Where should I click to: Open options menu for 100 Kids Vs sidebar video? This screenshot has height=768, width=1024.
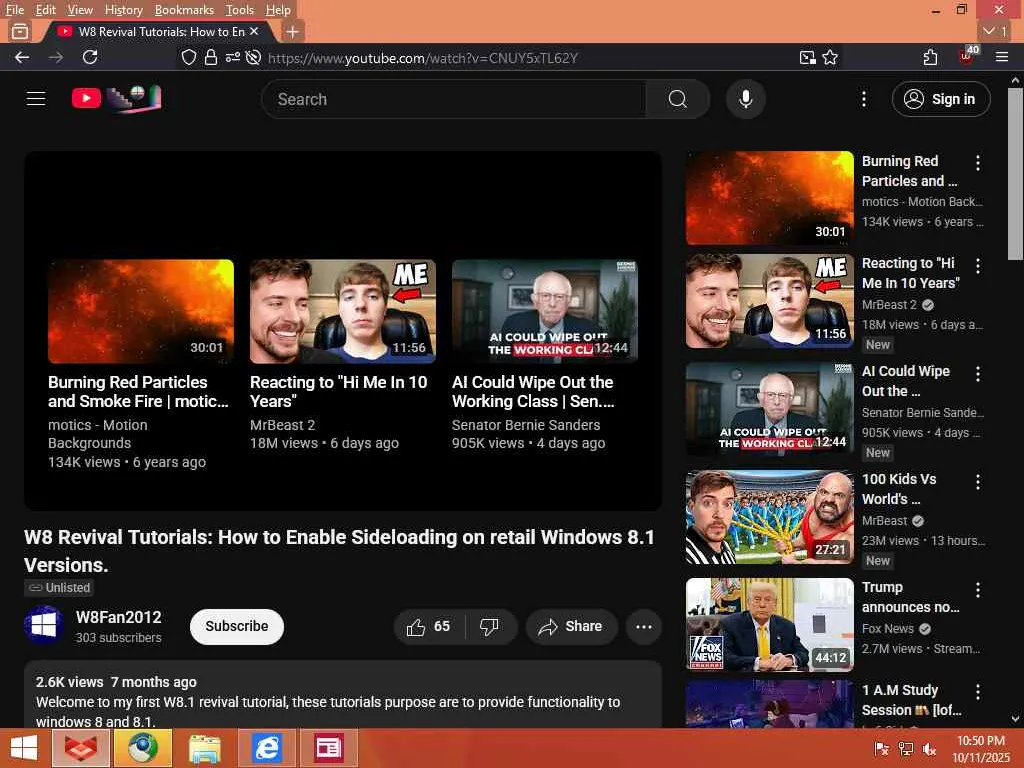pyautogui.click(x=978, y=482)
